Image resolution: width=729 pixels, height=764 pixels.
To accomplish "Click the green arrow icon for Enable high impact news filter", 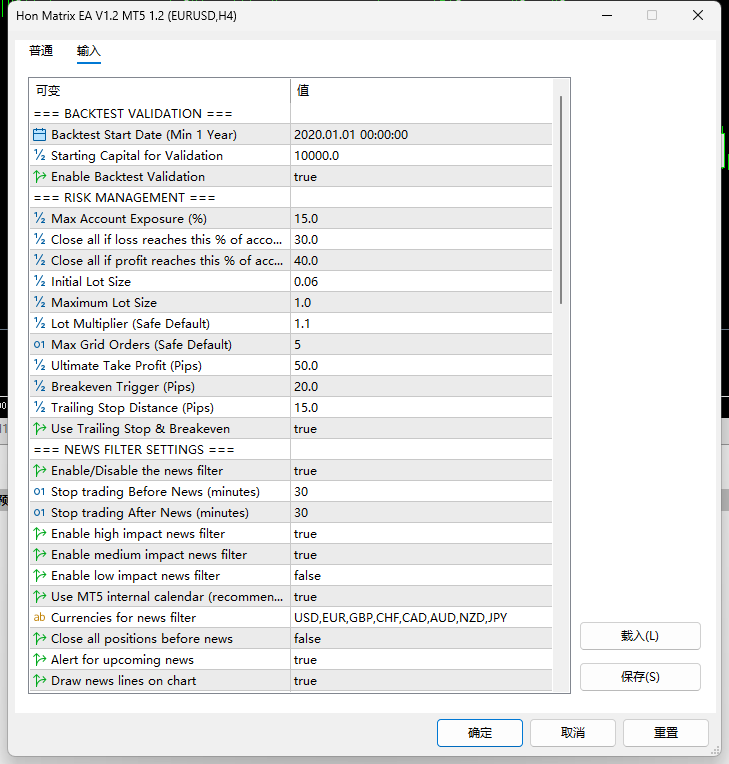I will [x=39, y=534].
